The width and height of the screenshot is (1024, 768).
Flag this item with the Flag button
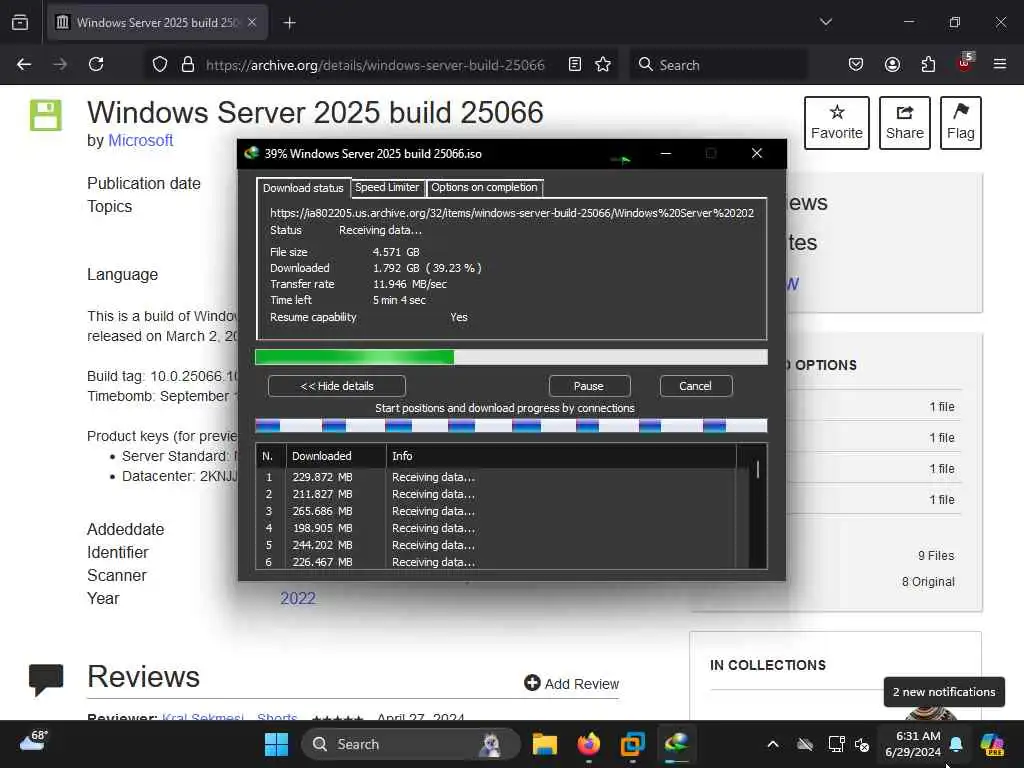961,123
